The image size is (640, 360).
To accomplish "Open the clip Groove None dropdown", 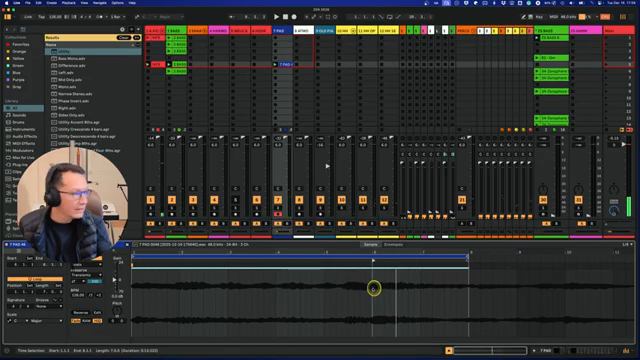I will [x=49, y=306].
